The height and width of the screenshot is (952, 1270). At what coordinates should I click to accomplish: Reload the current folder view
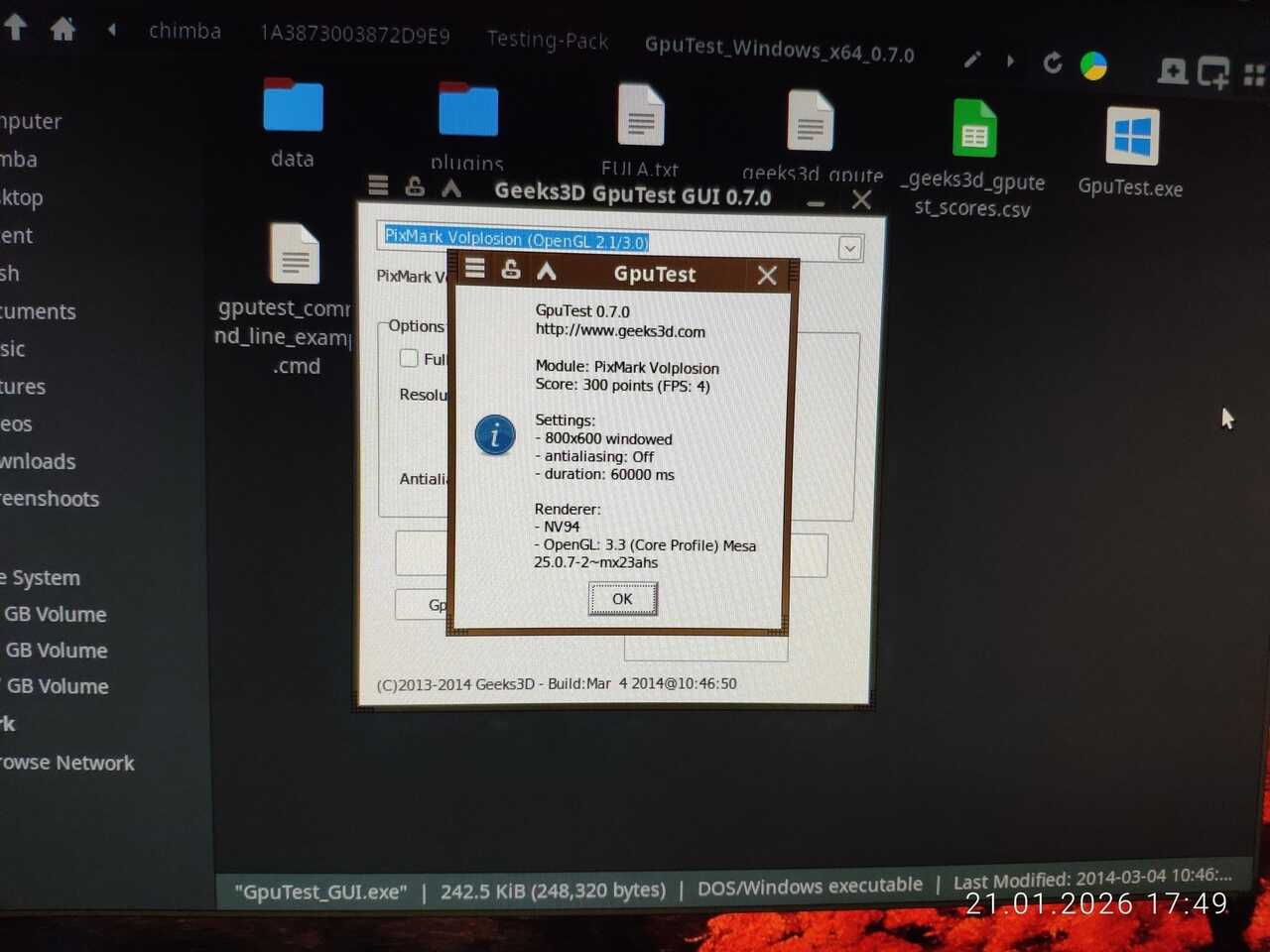1052,63
